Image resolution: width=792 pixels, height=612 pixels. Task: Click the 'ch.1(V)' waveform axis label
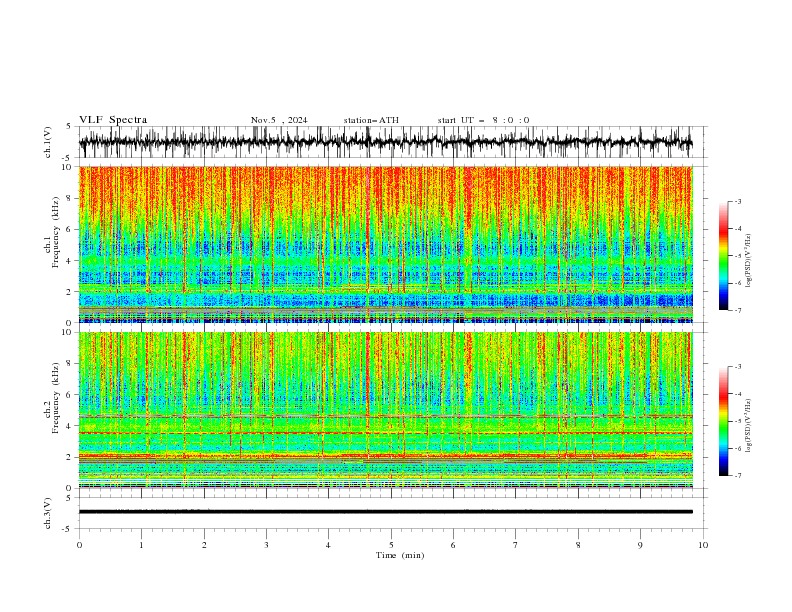[x=48, y=142]
